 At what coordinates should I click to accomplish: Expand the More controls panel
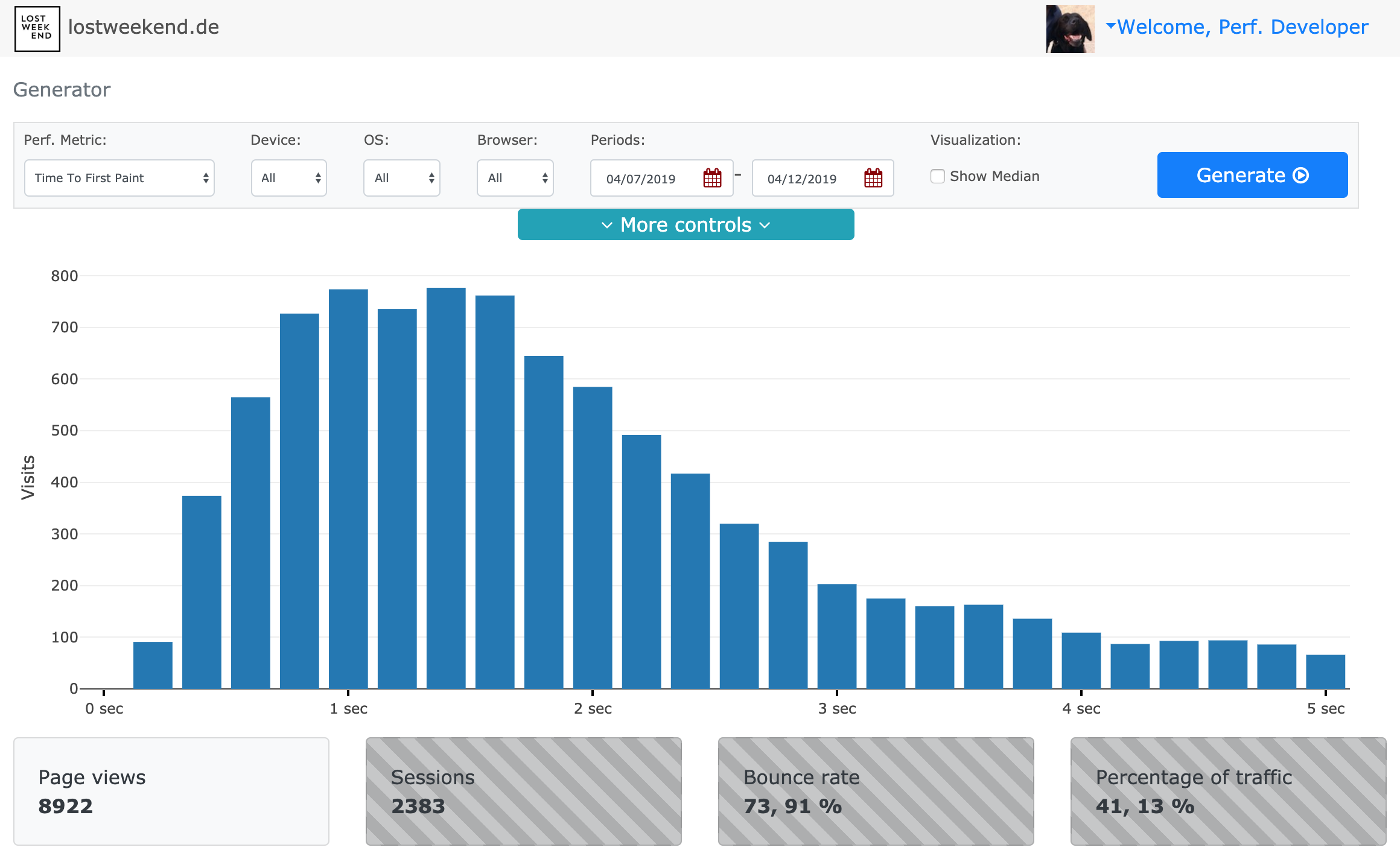click(686, 224)
